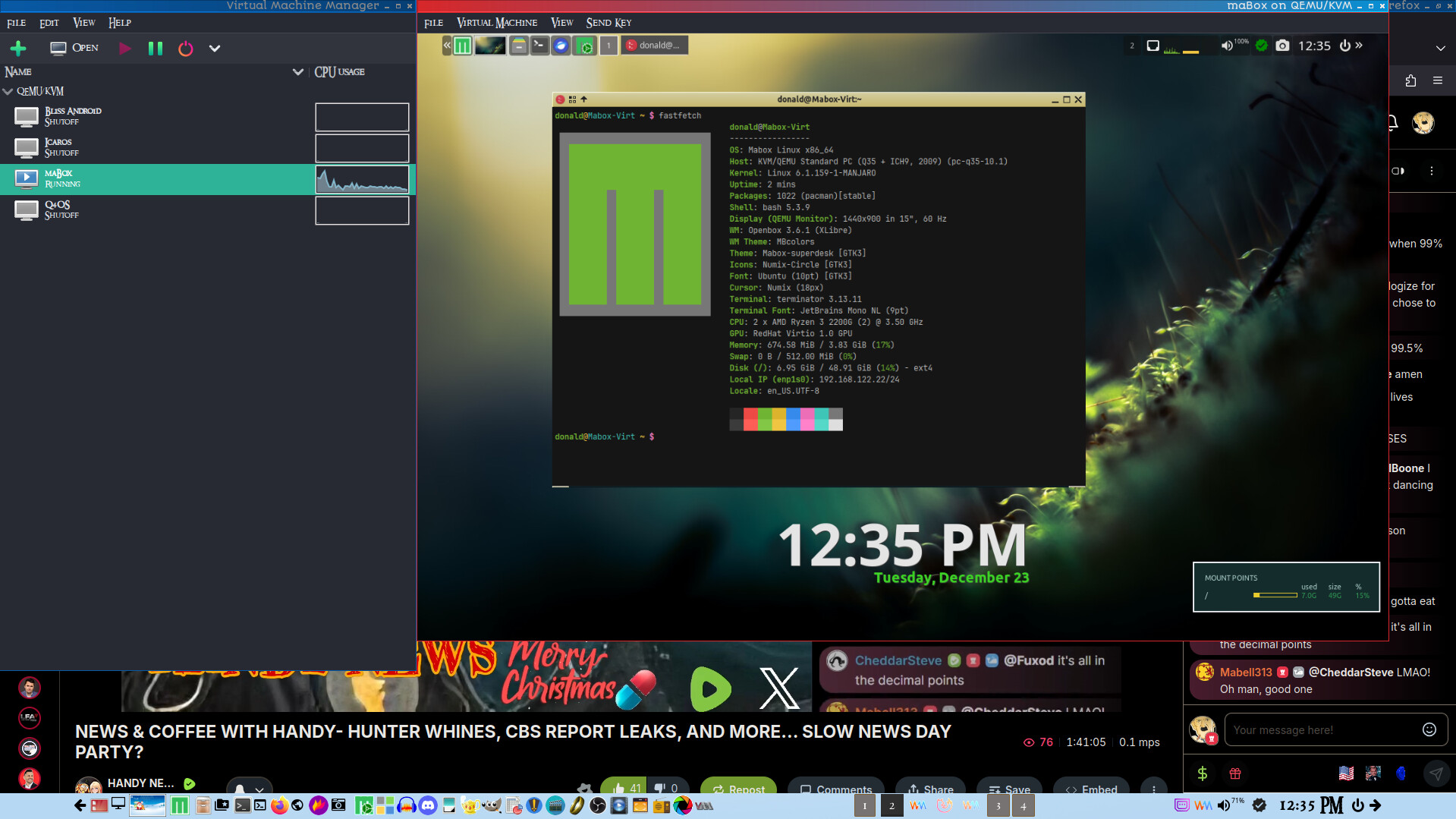Switch to workspace 1 on host taskbar

[x=864, y=806]
